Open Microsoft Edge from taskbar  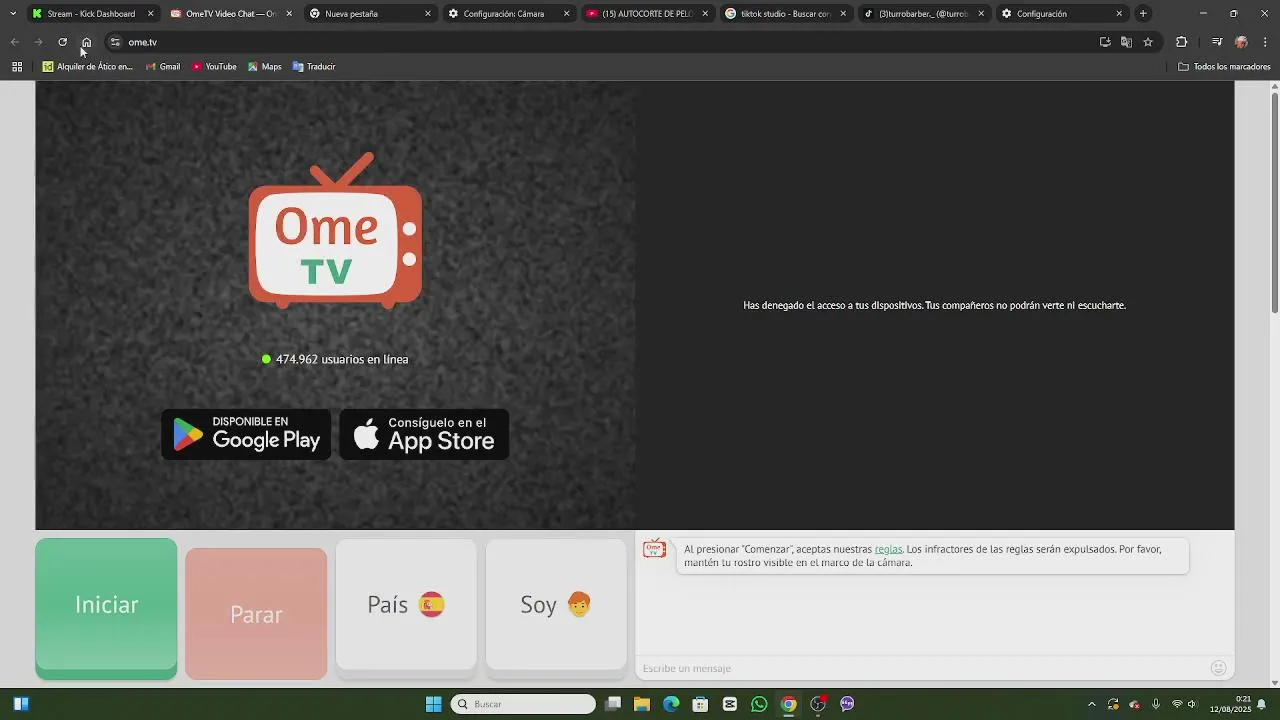(671, 704)
